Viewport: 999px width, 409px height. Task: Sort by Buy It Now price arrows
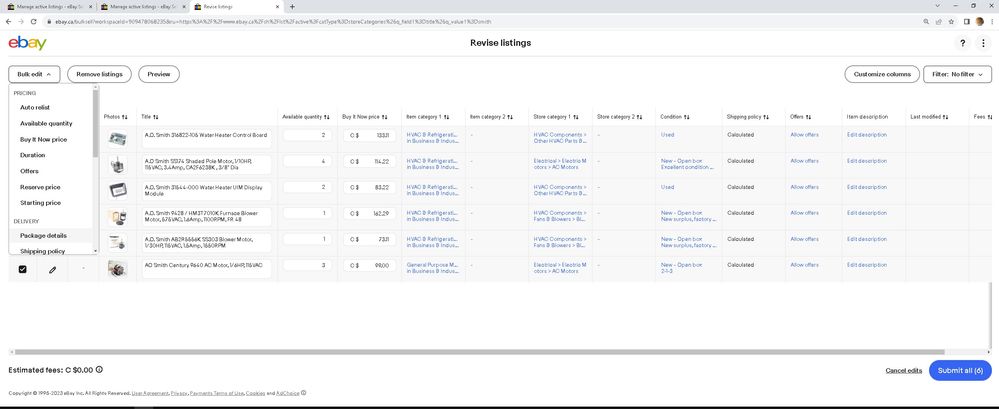(384, 117)
